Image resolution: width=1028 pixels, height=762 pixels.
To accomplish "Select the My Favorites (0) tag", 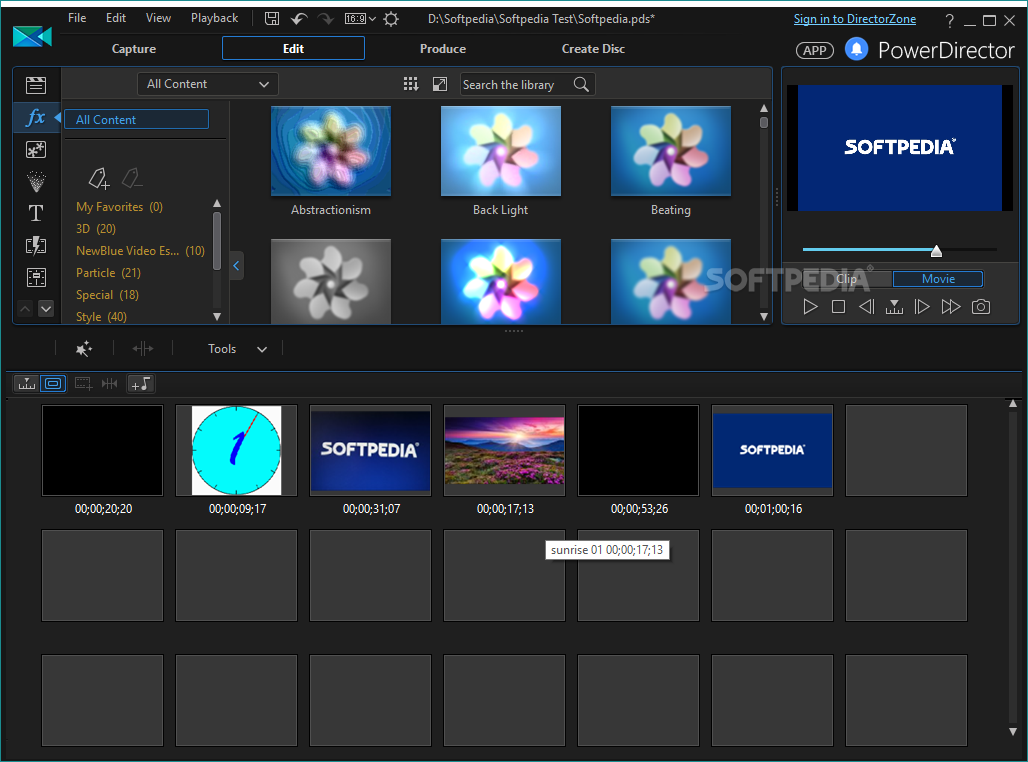I will point(119,207).
